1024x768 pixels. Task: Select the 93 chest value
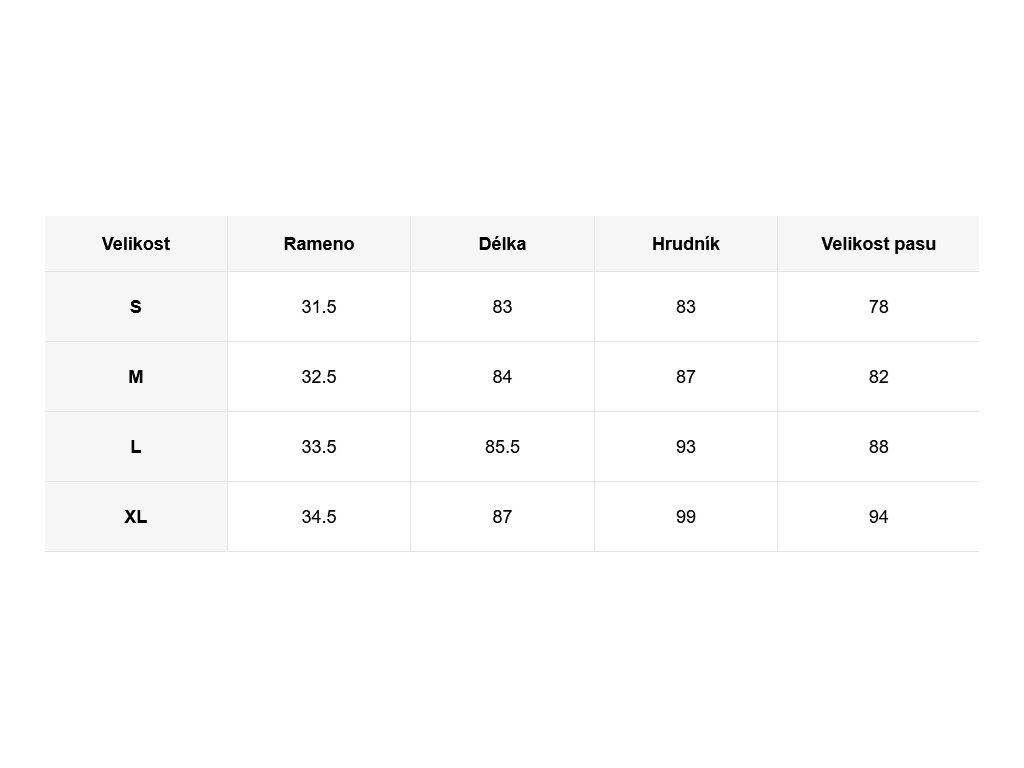point(686,447)
